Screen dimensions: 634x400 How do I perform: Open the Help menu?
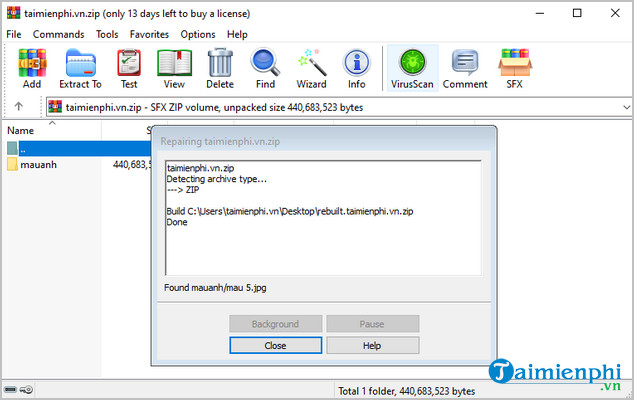pos(237,34)
